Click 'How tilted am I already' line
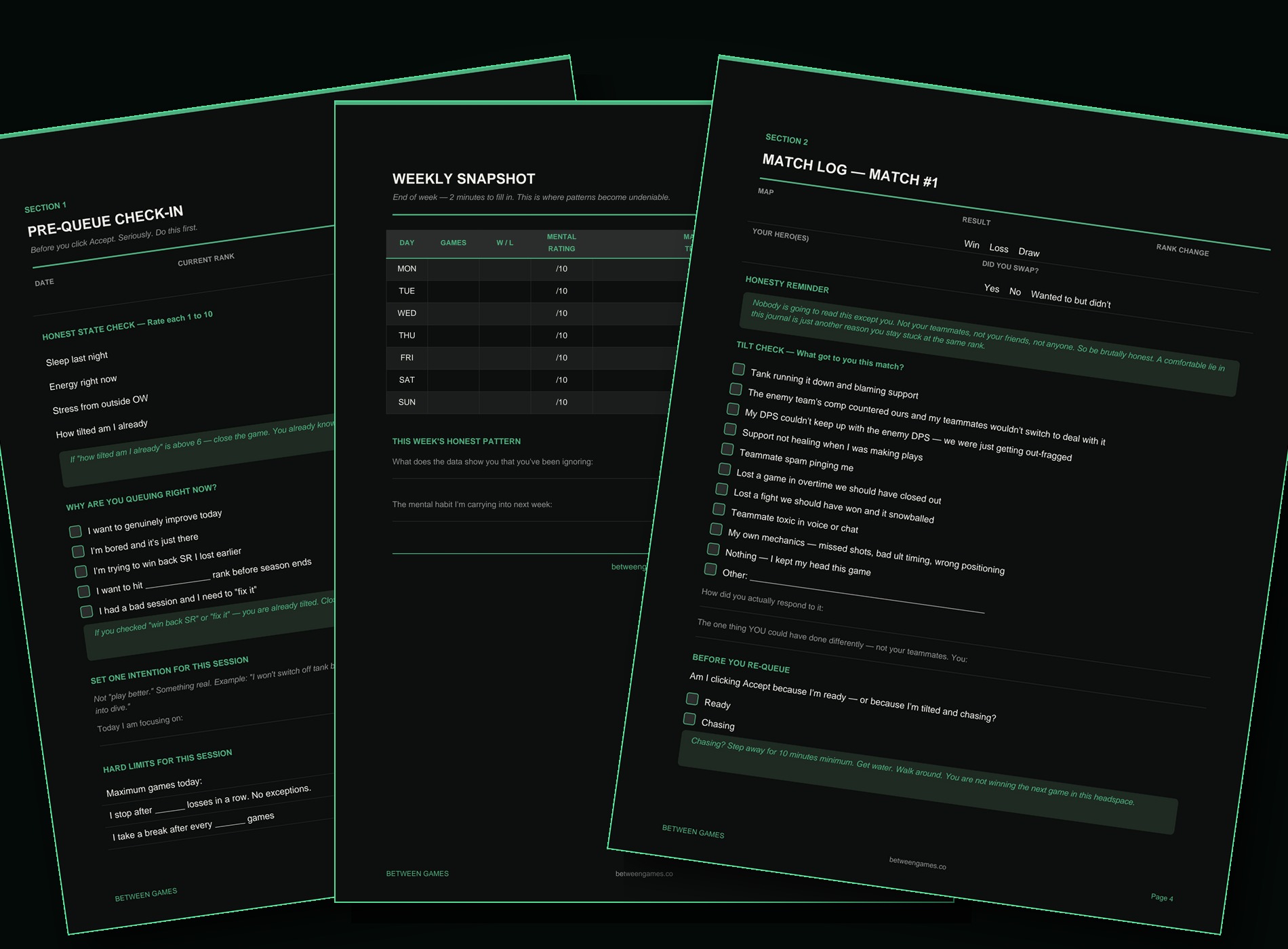1288x949 pixels. (101, 428)
